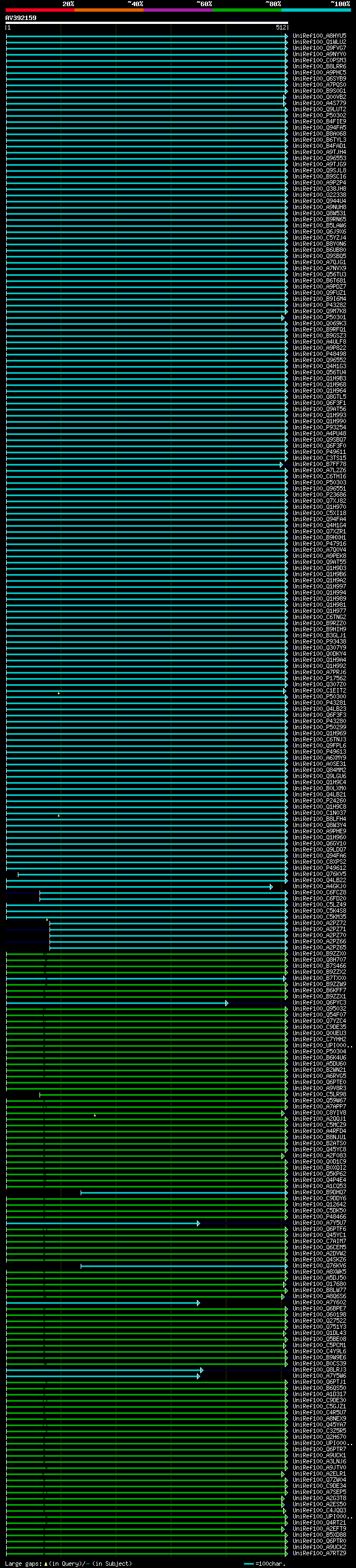356x1568 pixels.
Task: Click the white query length bar
Action: [x=147, y=23]
